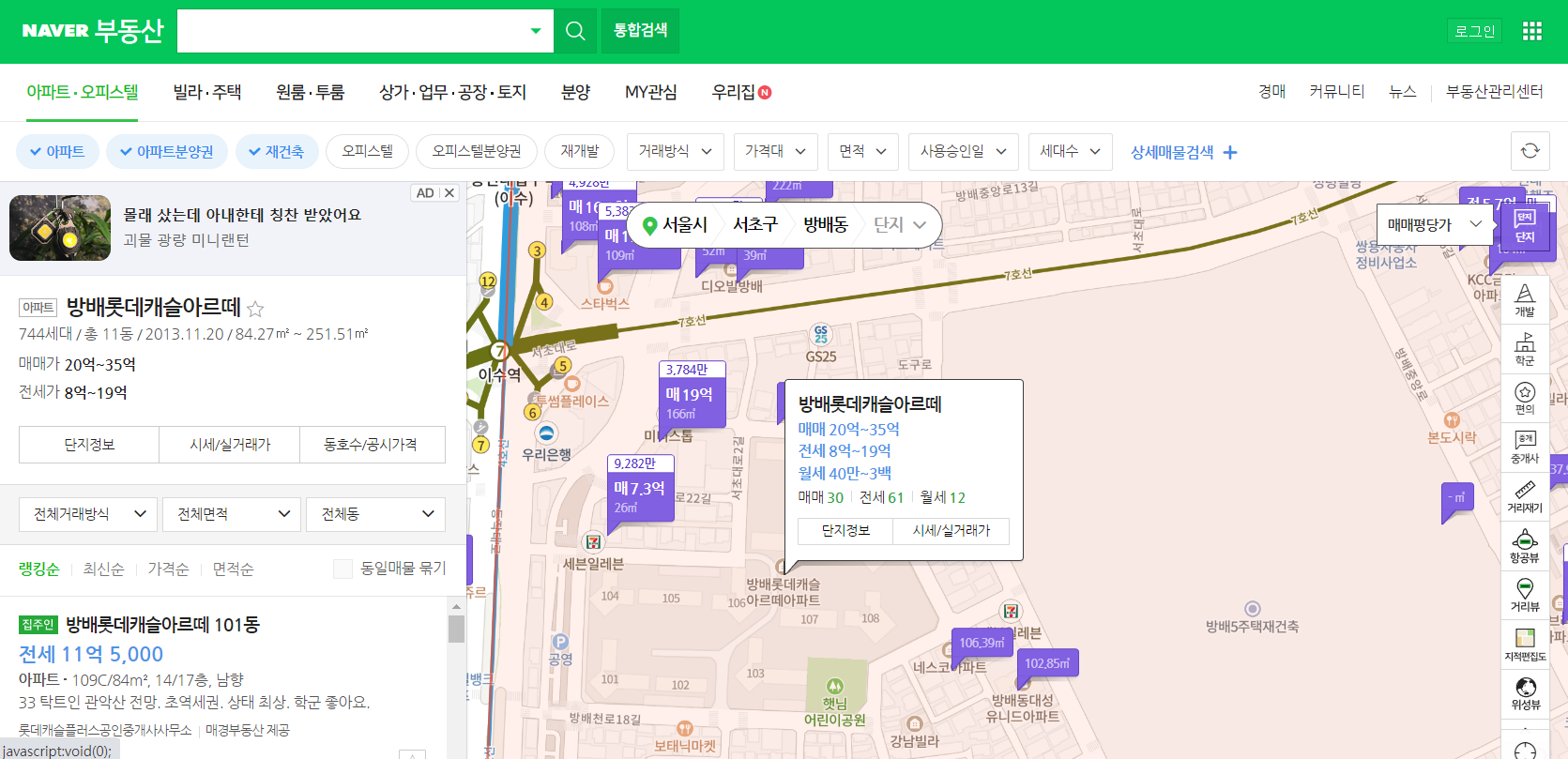The height and width of the screenshot is (759, 1568).
Task: Toggle the 재건축 filter chip
Action: click(x=277, y=151)
